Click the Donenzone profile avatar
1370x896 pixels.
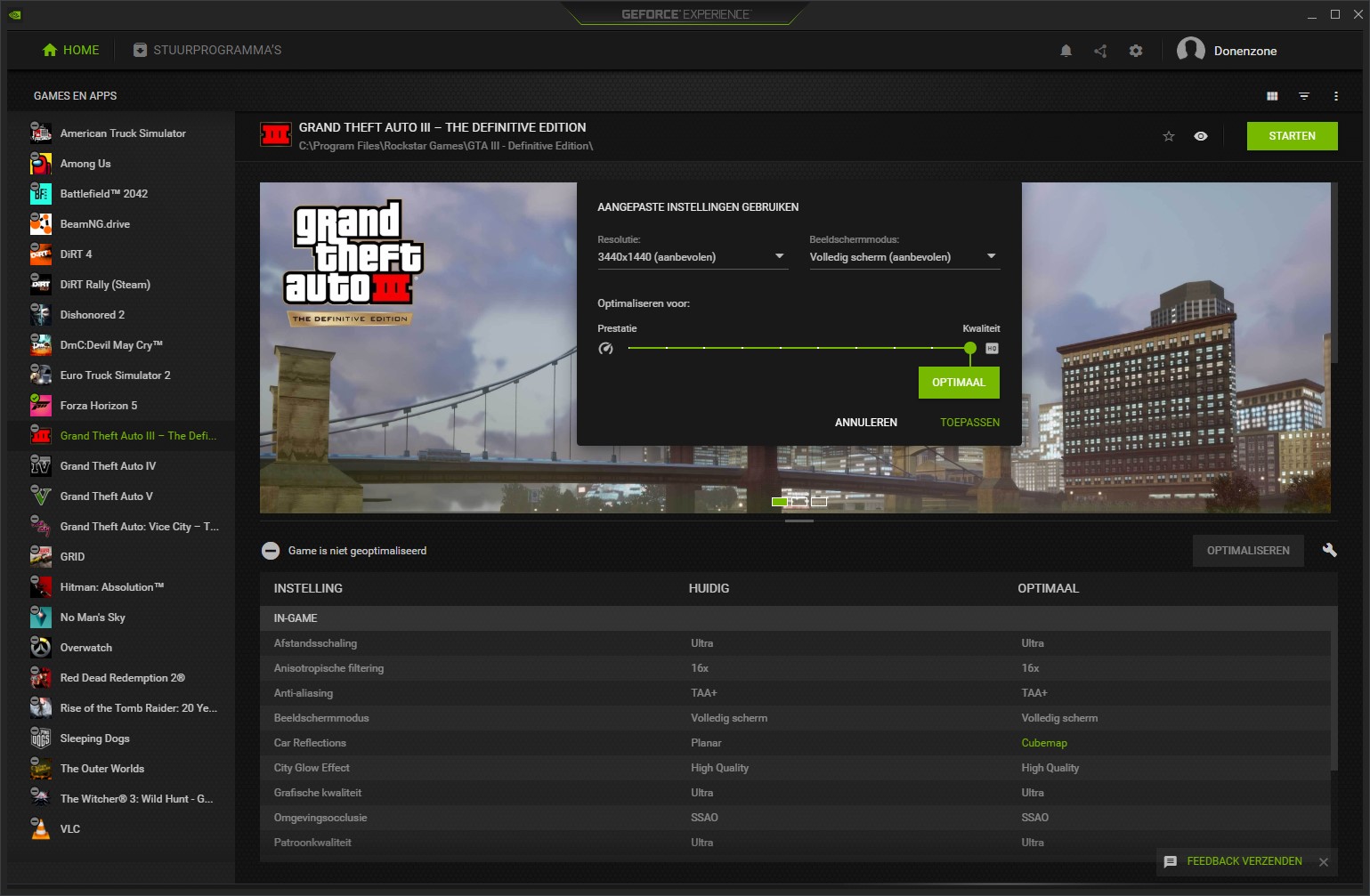1190,51
